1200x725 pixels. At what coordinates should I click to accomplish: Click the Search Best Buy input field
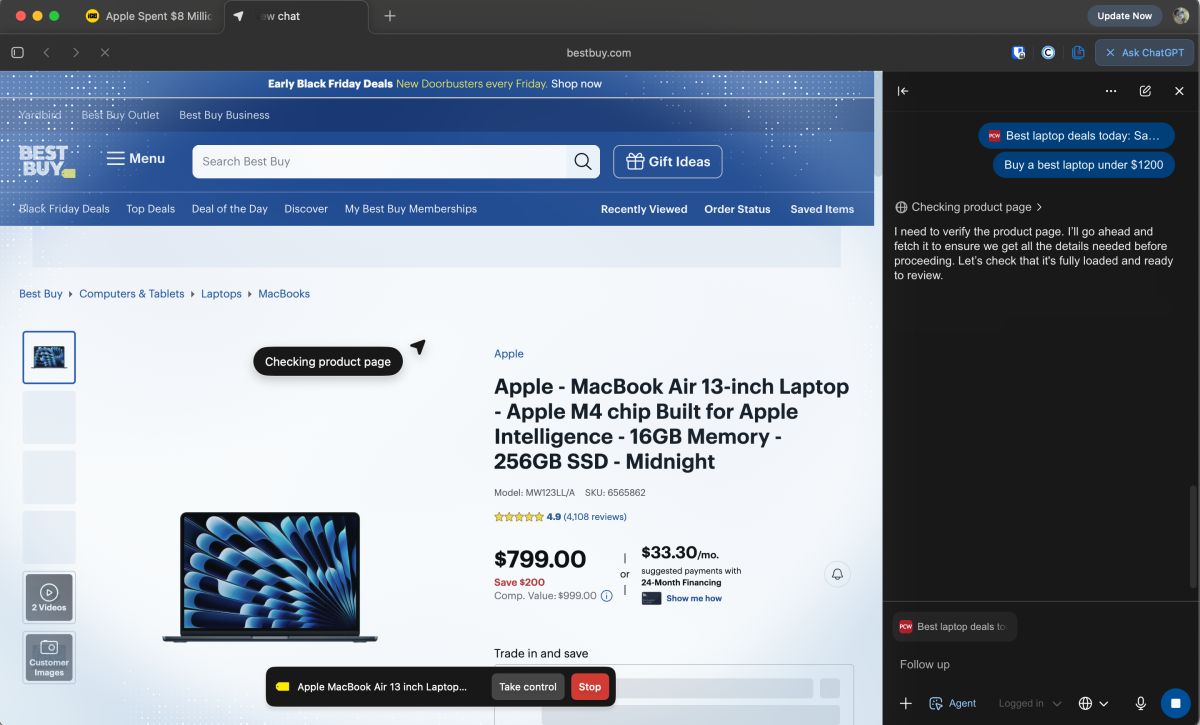point(380,162)
